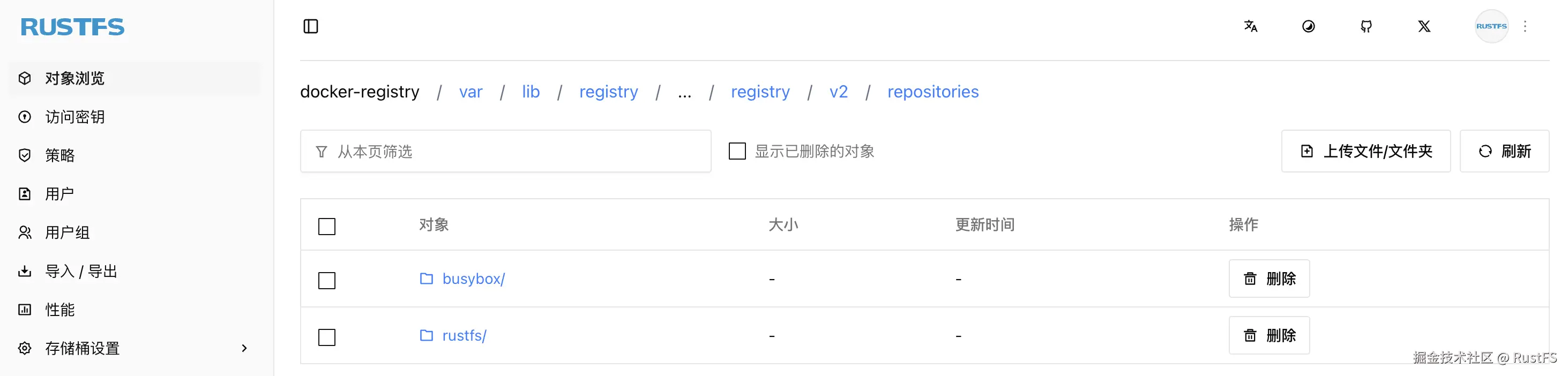Select the checkbox next to busybox/
This screenshot has height=376, width=1568.
click(x=326, y=281)
